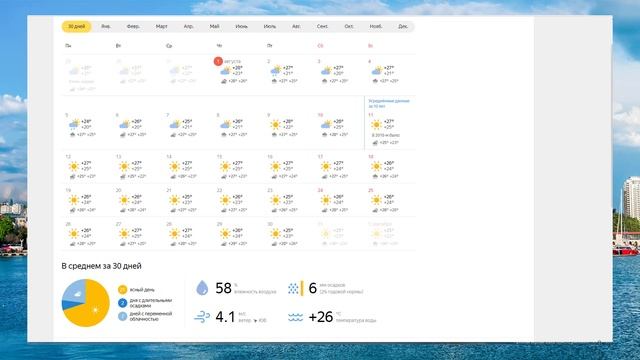Viewport: 640px width, 360px height.
Task: Switch to the Март tab
Action: pyautogui.click(x=161, y=27)
